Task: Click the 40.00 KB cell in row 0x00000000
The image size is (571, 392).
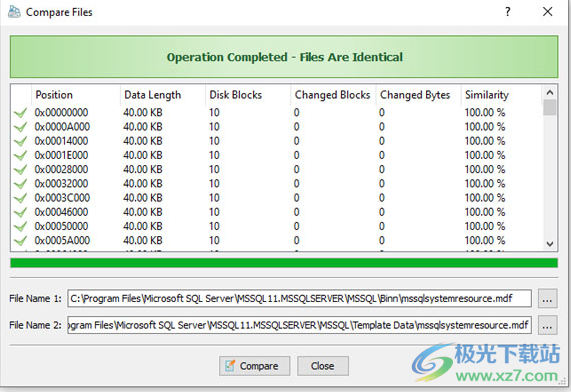Action: point(143,113)
